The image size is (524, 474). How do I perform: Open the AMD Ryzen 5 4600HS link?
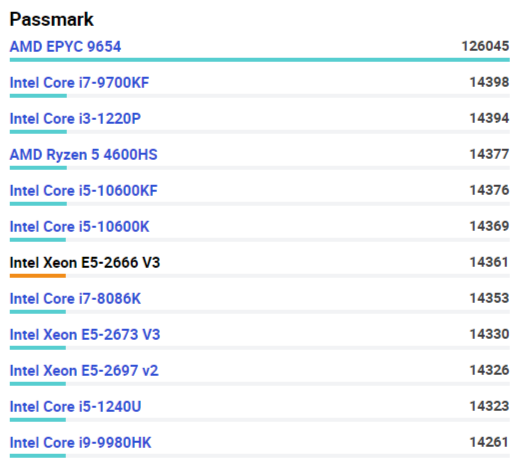coord(84,155)
